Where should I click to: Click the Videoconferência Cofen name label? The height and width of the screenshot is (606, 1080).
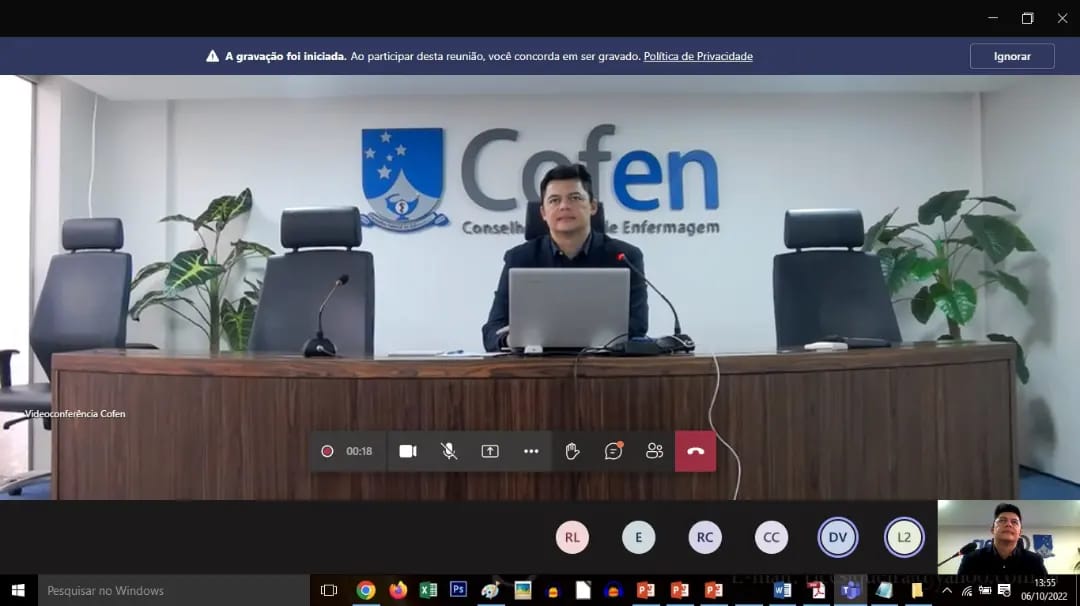pyautogui.click(x=75, y=414)
